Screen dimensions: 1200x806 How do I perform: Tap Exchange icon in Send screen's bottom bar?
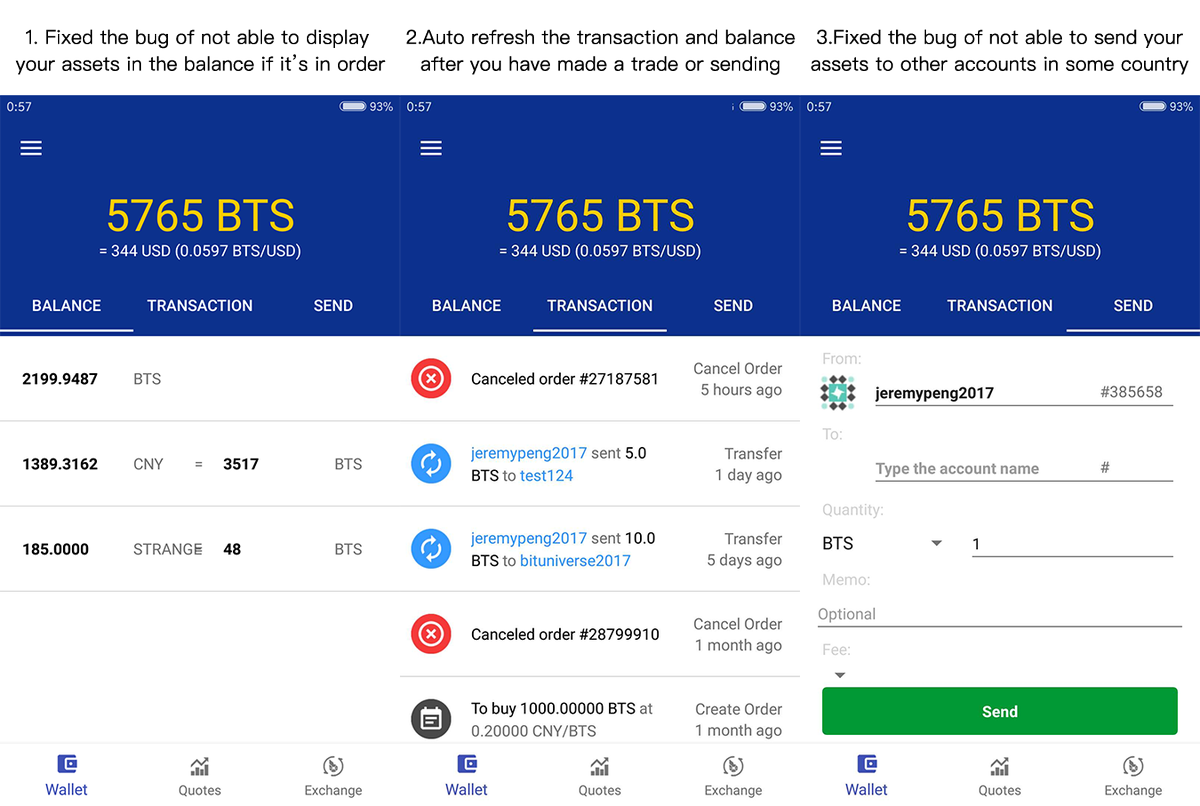click(x=1133, y=767)
